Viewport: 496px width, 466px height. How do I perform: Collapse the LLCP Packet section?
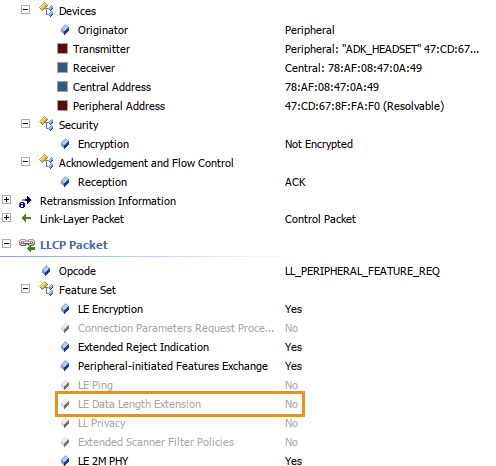tap(6, 243)
